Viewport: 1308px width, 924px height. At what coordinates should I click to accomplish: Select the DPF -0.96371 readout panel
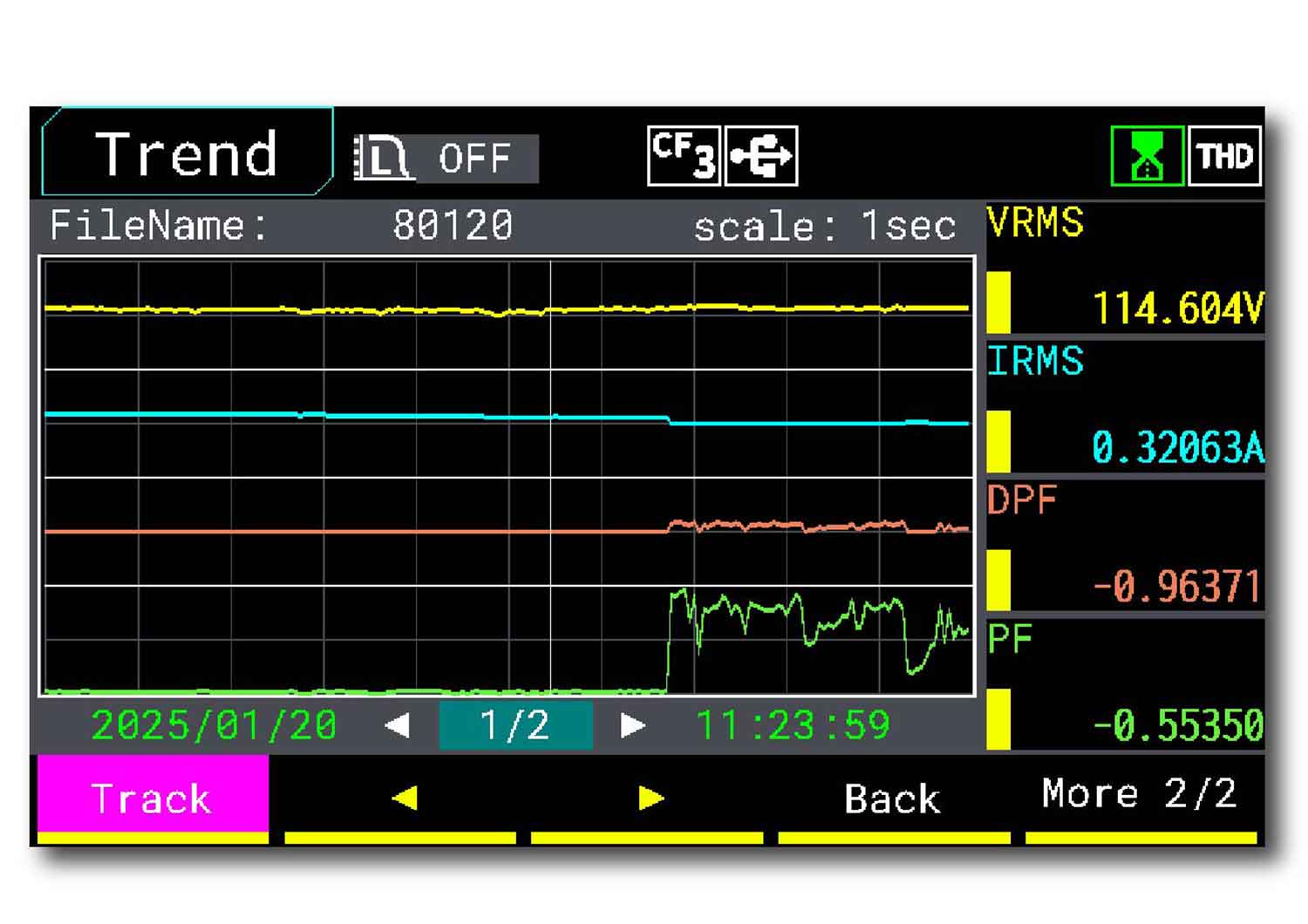[x=1125, y=546]
